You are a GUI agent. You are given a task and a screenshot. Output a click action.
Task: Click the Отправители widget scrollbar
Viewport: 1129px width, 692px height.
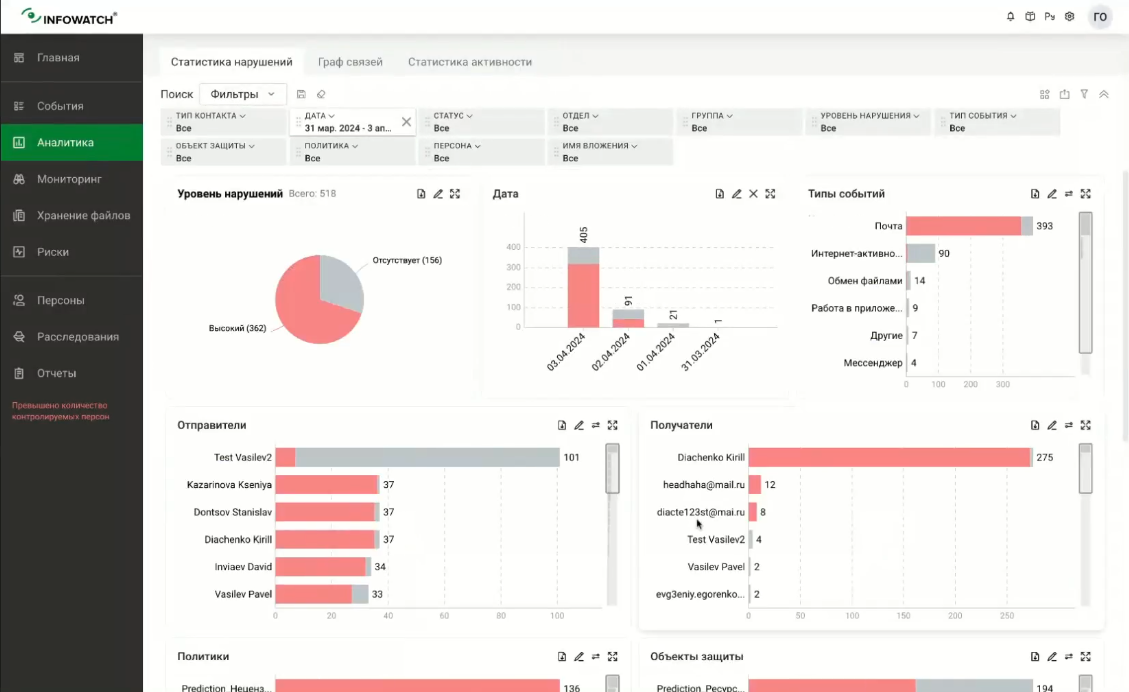point(612,469)
